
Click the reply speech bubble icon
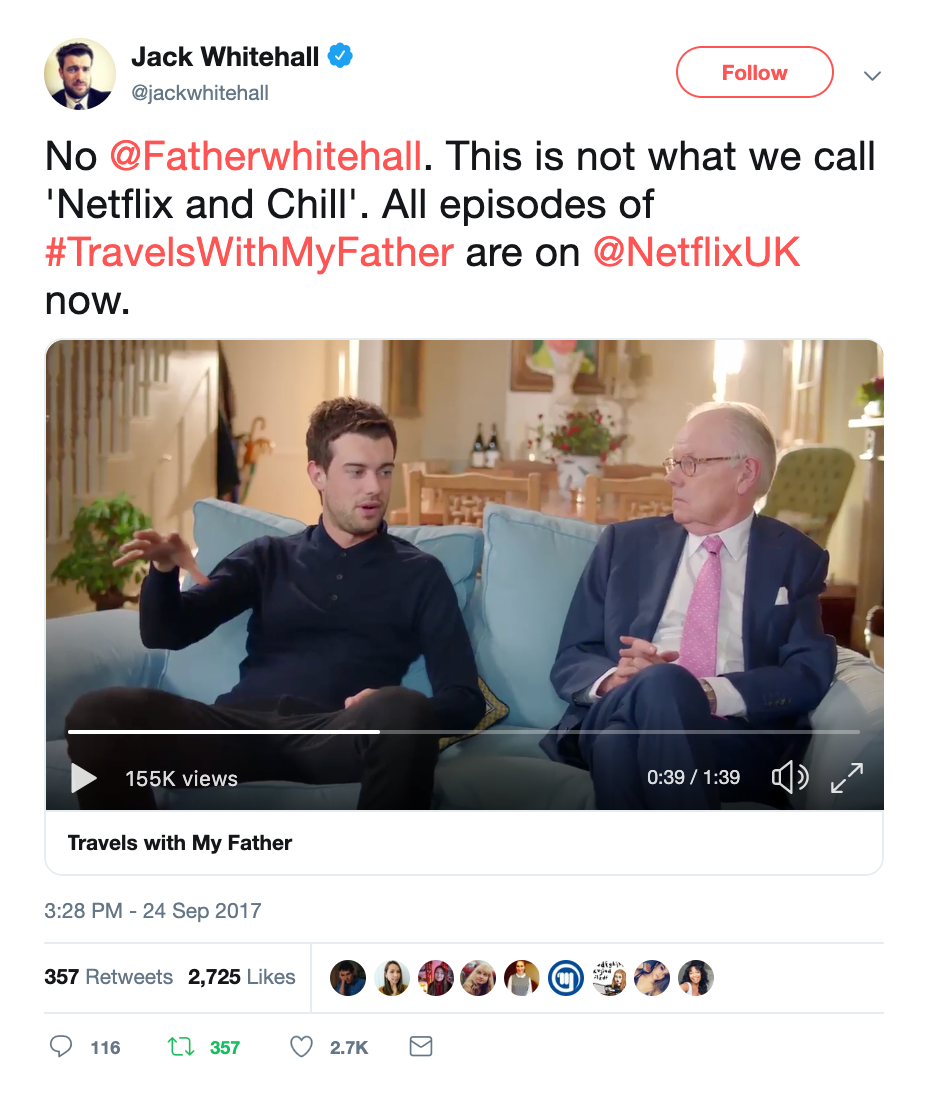pyautogui.click(x=62, y=1047)
